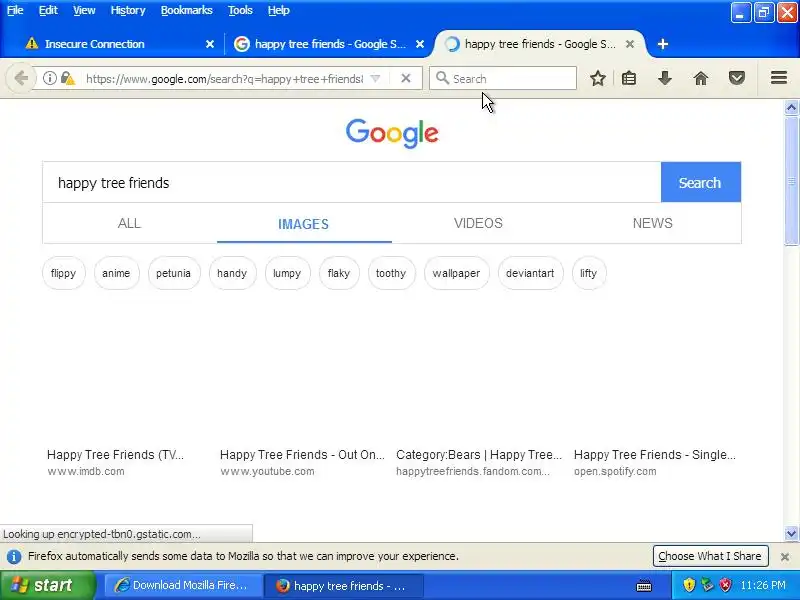
Task: Filter by the lumpy chip
Action: pos(287,273)
